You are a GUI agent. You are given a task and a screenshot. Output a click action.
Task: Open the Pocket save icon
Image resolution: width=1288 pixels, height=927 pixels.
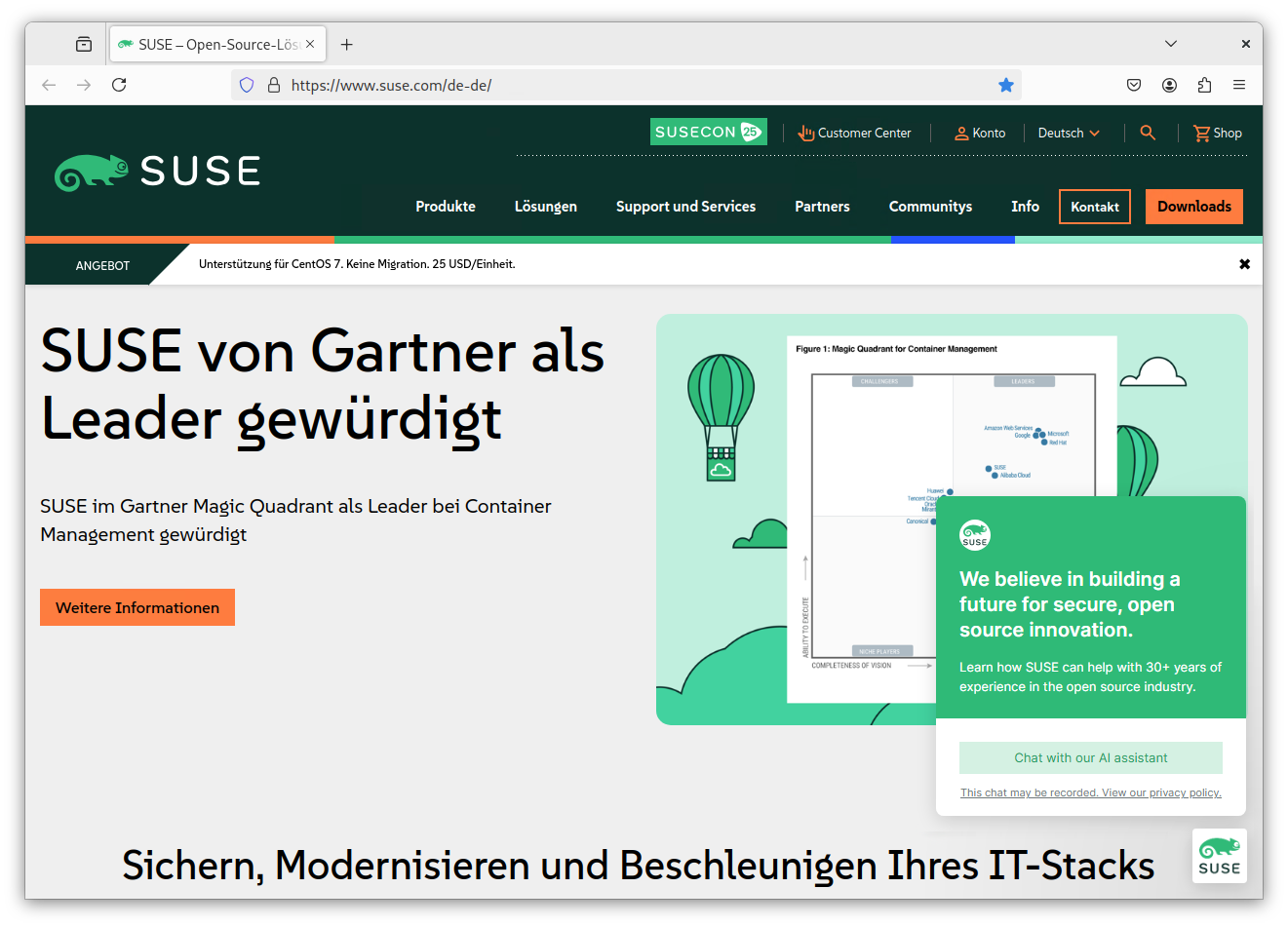tap(1134, 85)
